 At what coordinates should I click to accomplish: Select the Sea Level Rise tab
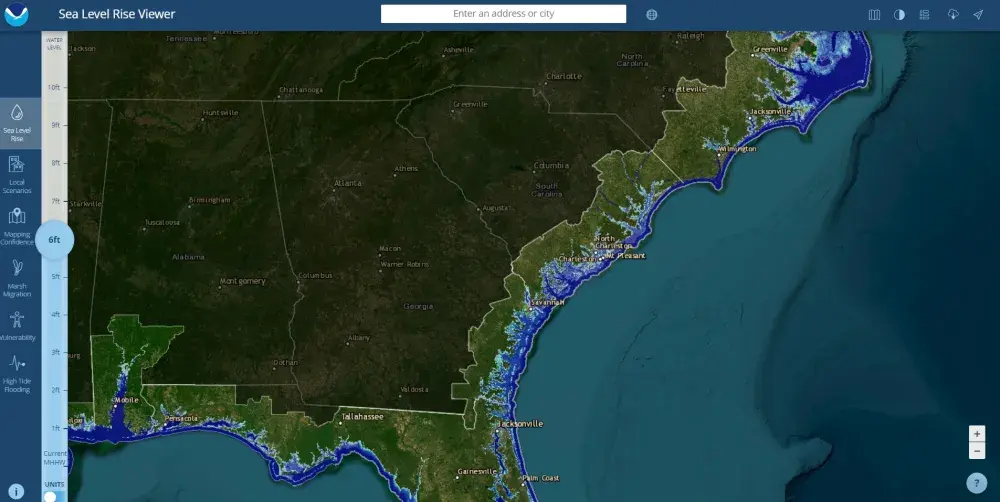(17, 122)
